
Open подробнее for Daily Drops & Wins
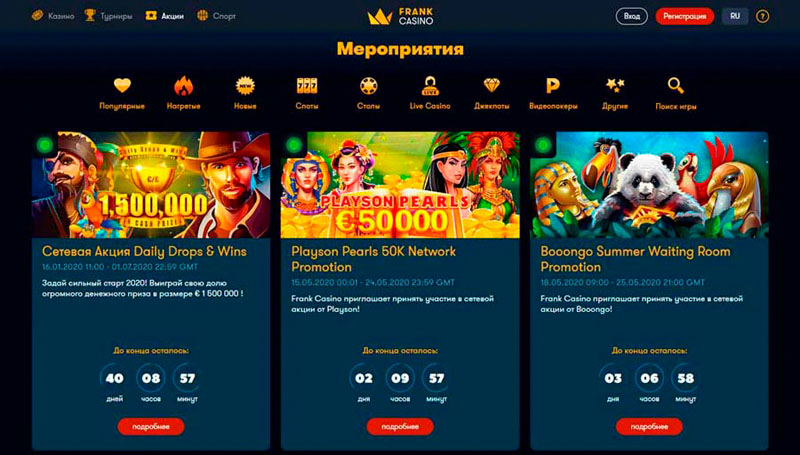click(x=151, y=426)
